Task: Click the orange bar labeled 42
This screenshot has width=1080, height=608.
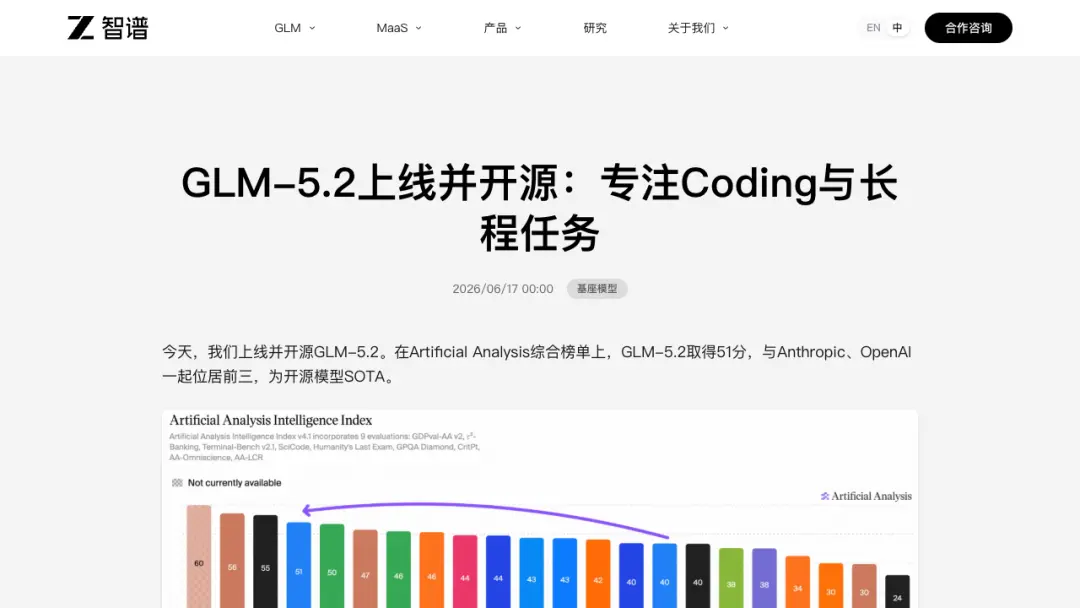Action: [x=598, y=574]
